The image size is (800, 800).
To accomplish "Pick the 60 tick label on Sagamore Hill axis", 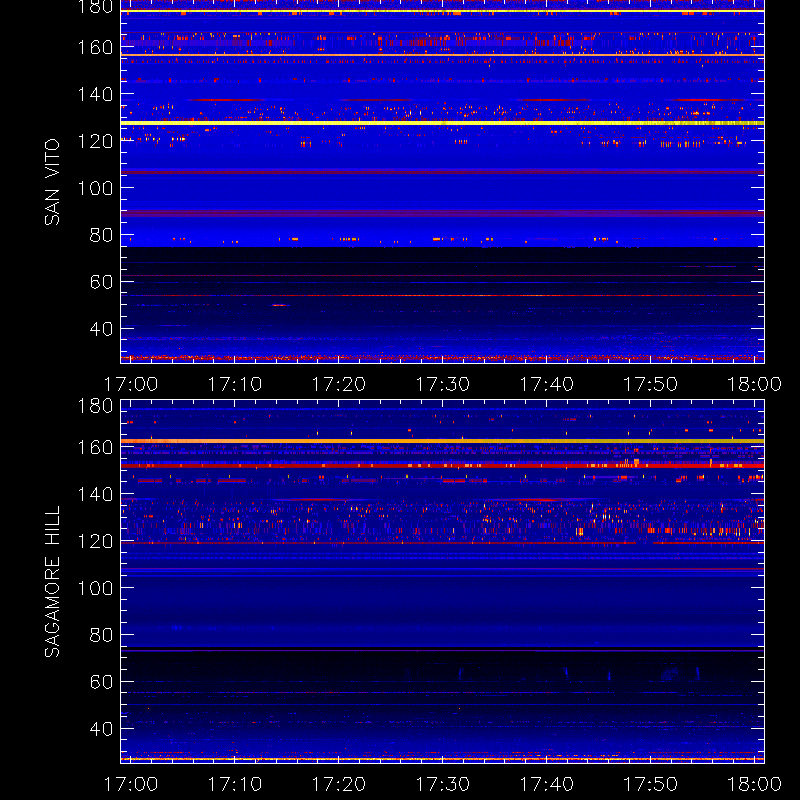I will tap(101, 682).
